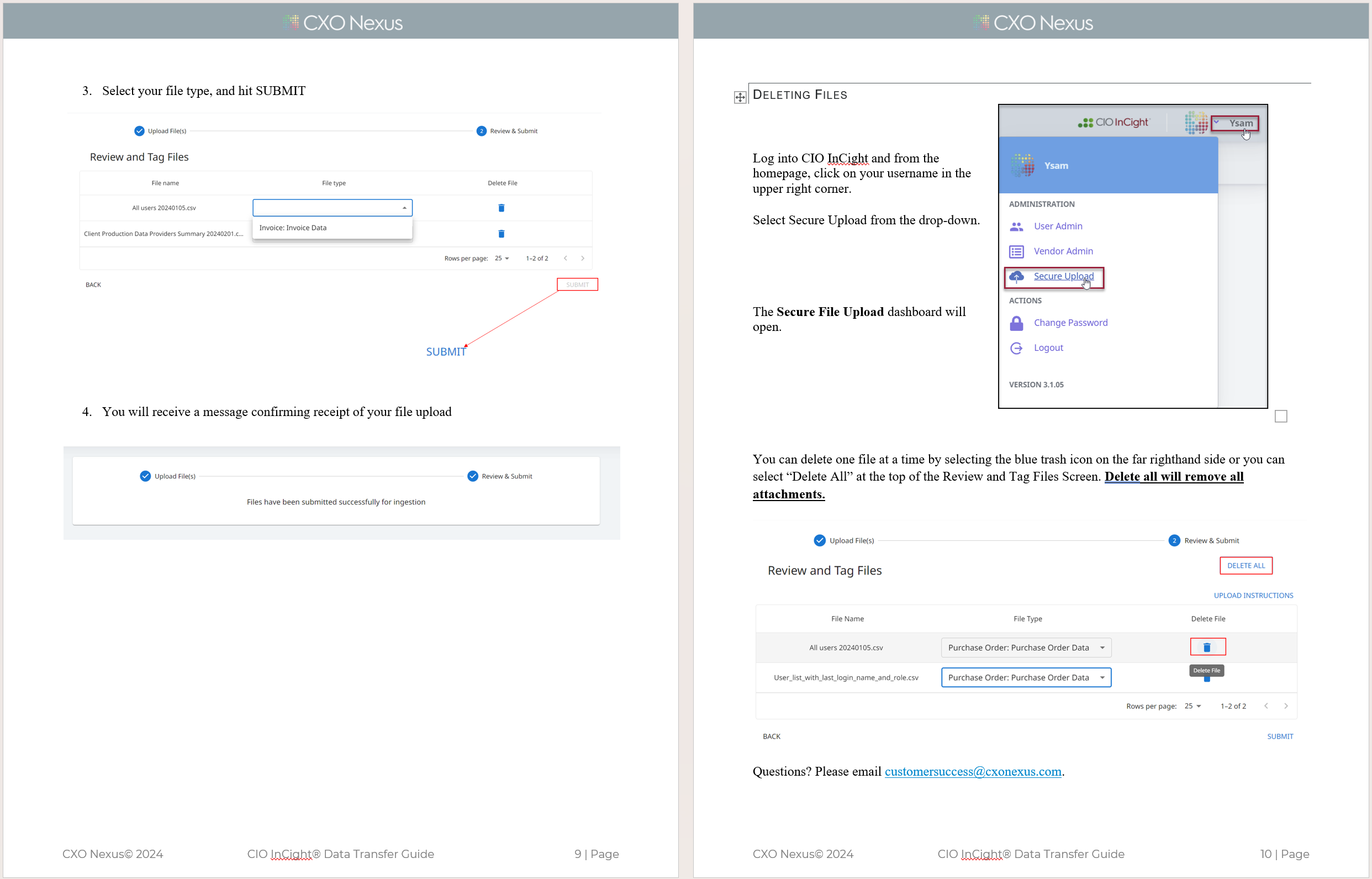Click next page arrow in page 9 table
The image size is (1372, 879).
[x=583, y=258]
